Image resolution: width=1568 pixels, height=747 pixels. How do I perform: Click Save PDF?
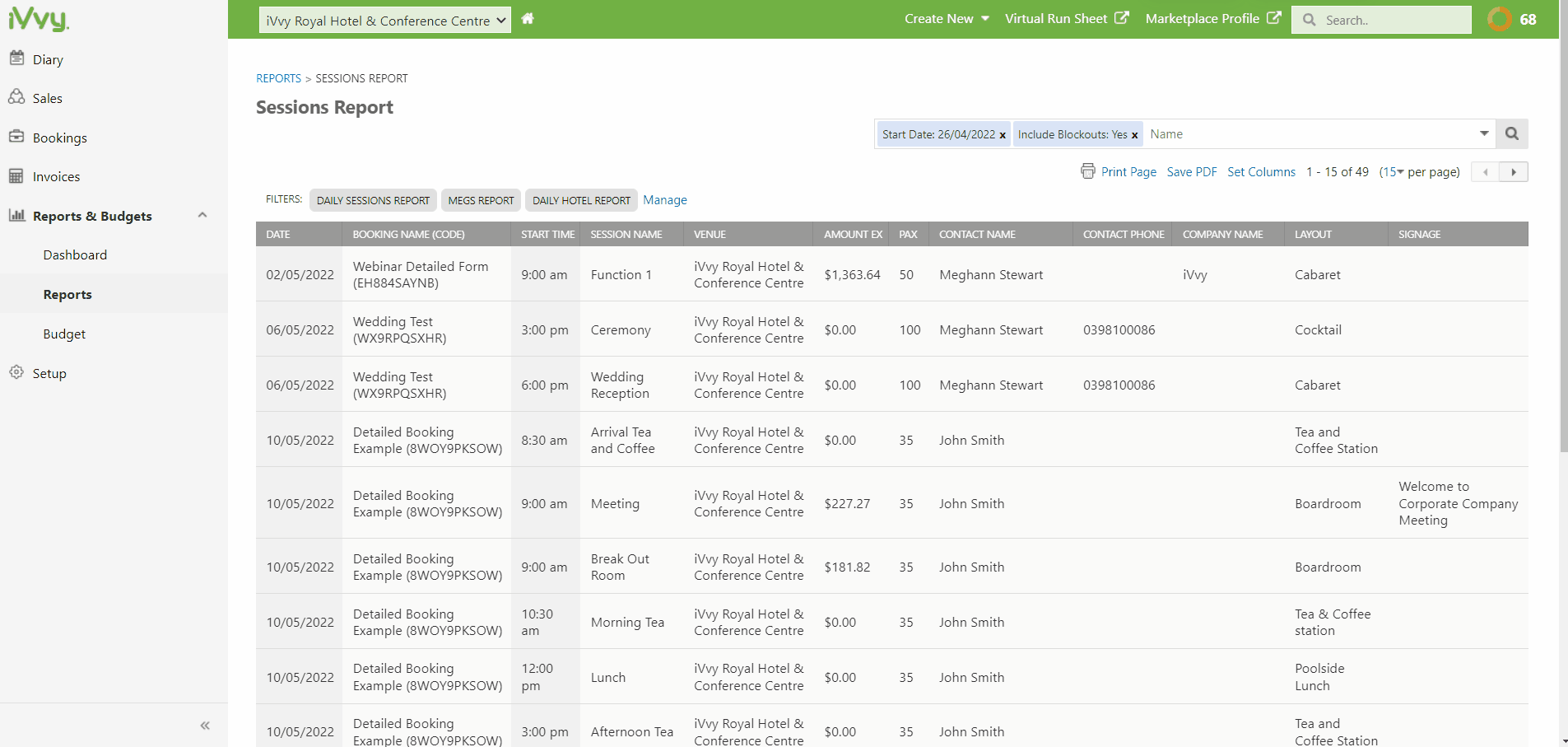(x=1192, y=171)
